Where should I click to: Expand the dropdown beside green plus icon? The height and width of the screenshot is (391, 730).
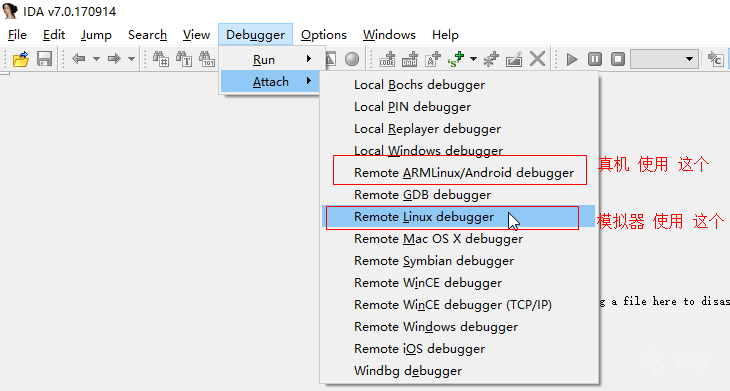click(473, 59)
